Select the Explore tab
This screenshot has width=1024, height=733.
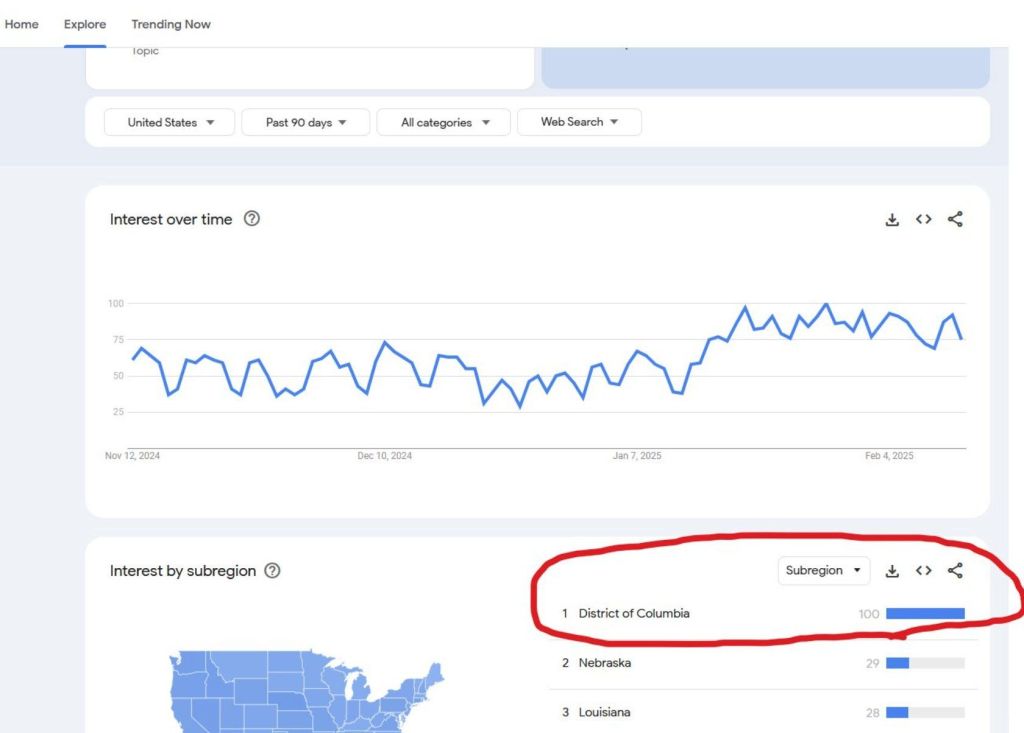click(x=85, y=24)
